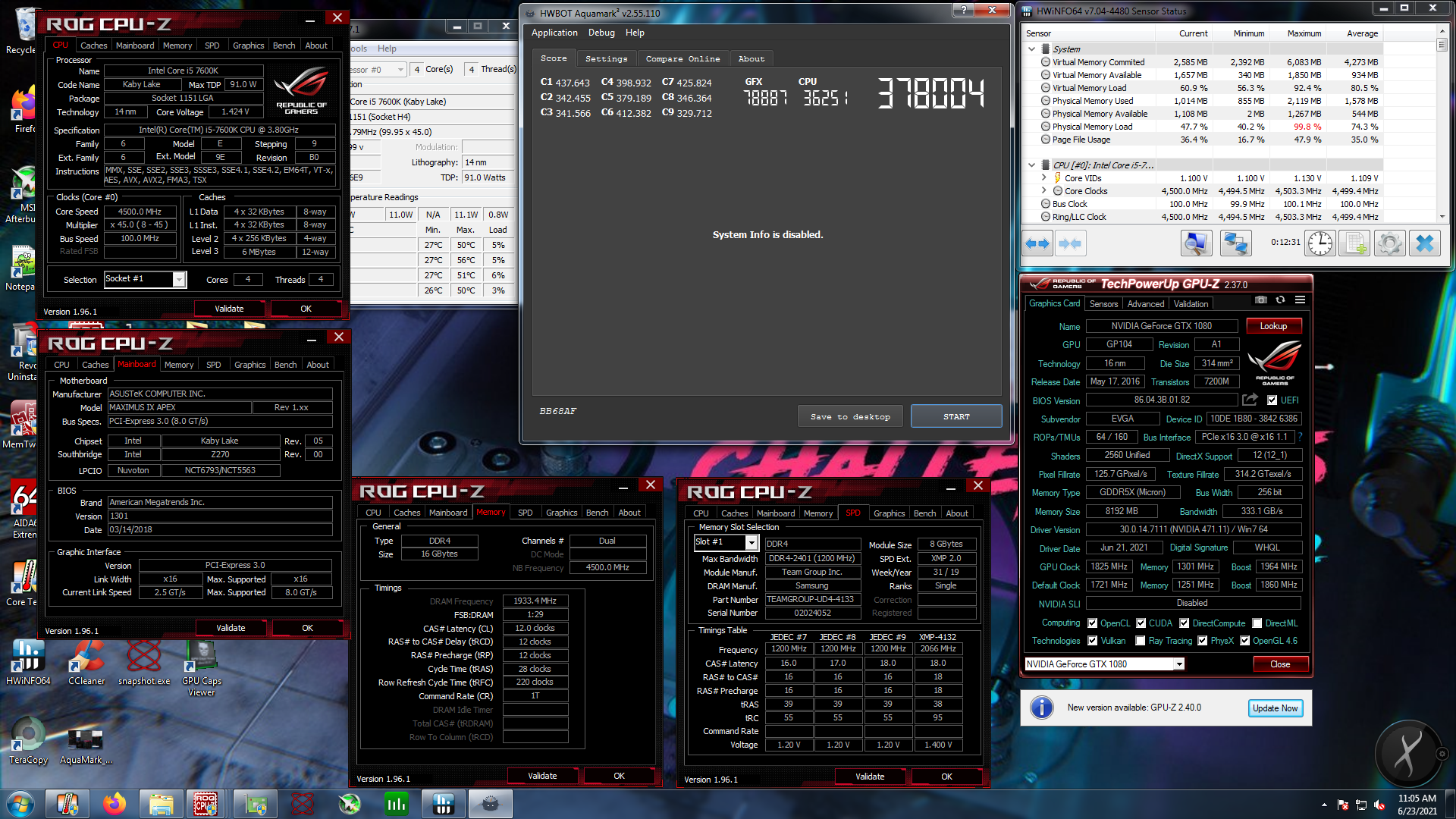1456x819 pixels.
Task: Toggle the DirectML checkbox
Action: coord(1257,623)
